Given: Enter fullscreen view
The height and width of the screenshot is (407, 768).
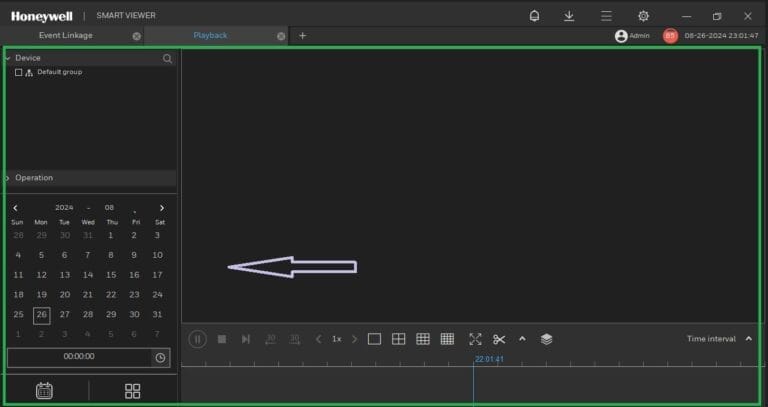Looking at the screenshot, I should click(x=475, y=339).
